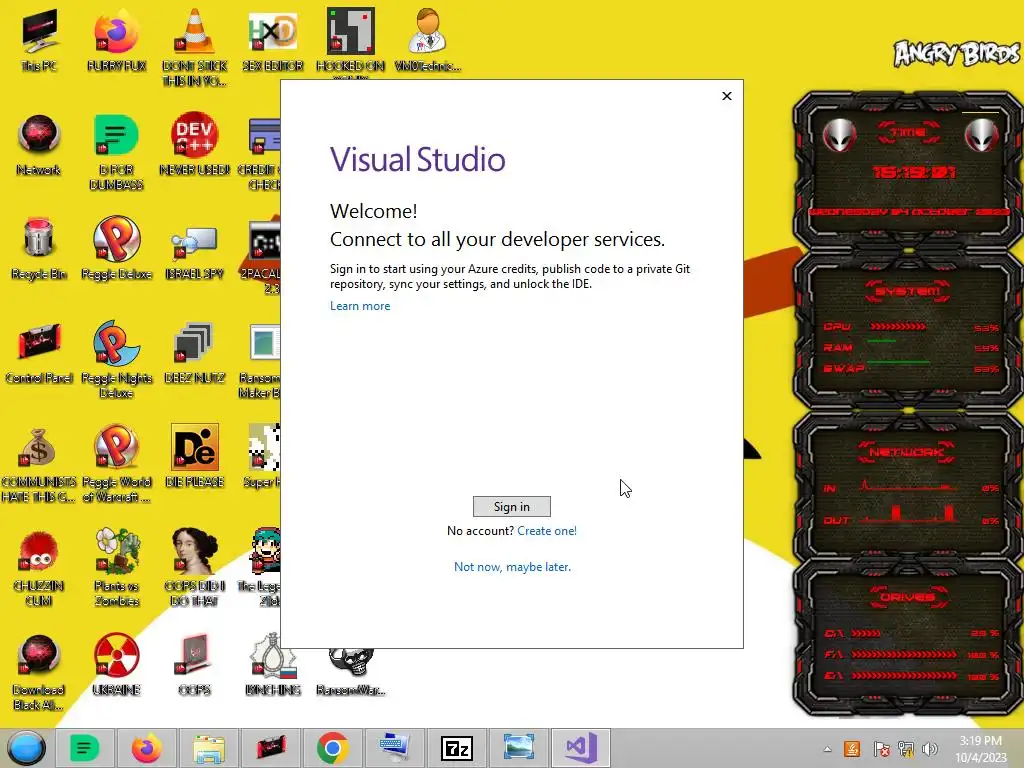Launch the Firefox icon labeled FURRYFUX

point(116,40)
